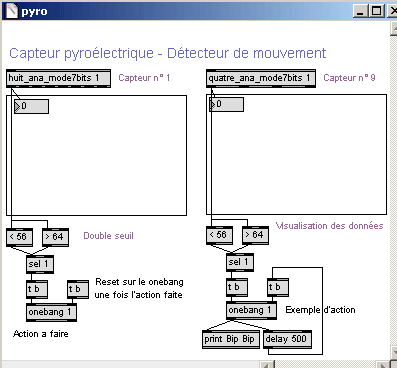397x368 pixels.
Task: Select the 'delay 500' object
Action: pos(287,340)
